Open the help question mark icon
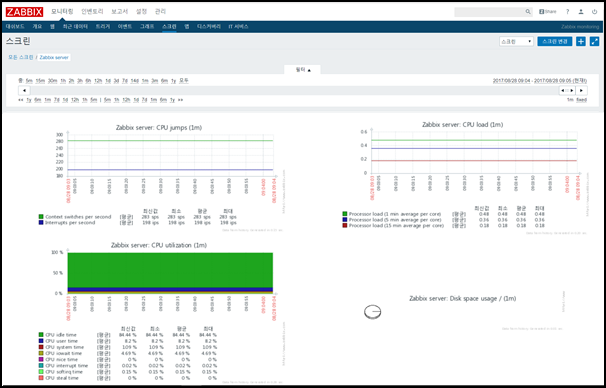606x388 pixels. [x=567, y=12]
